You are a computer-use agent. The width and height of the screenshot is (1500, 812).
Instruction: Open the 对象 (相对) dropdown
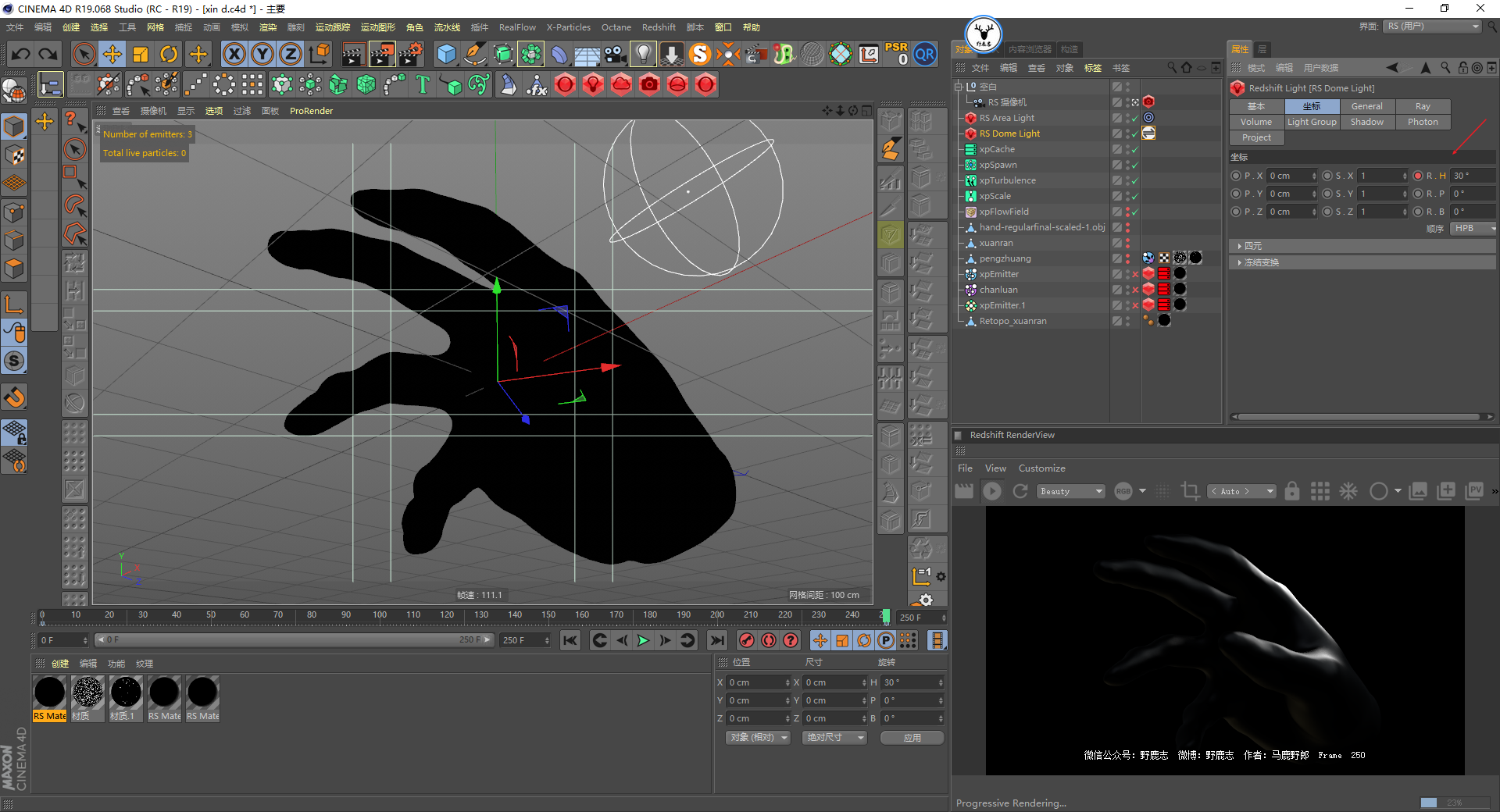[759, 738]
